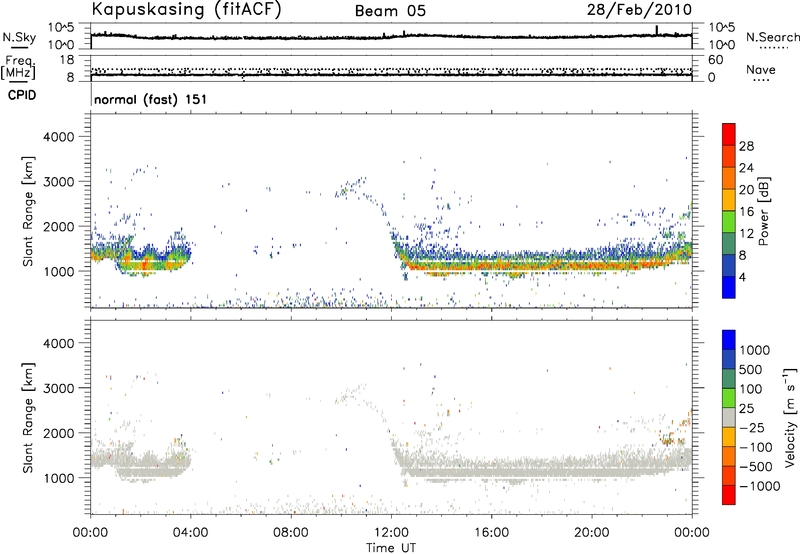Image resolution: width=800 pixels, height=554 pixels.
Task: Click the red segment of Power colorbar
Action: pyautogui.click(x=729, y=135)
